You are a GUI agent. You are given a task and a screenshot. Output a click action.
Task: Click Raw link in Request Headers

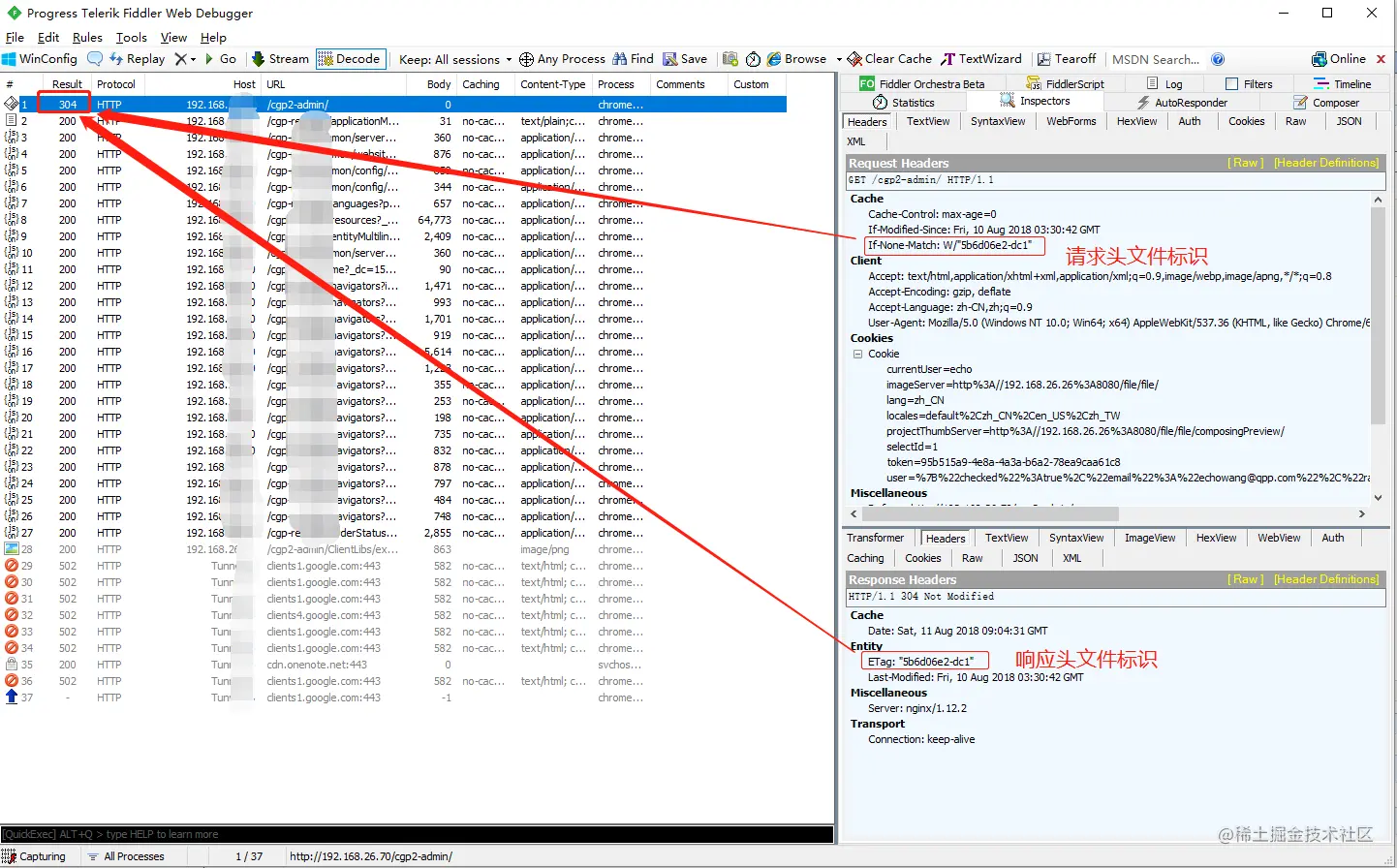pyautogui.click(x=1246, y=163)
